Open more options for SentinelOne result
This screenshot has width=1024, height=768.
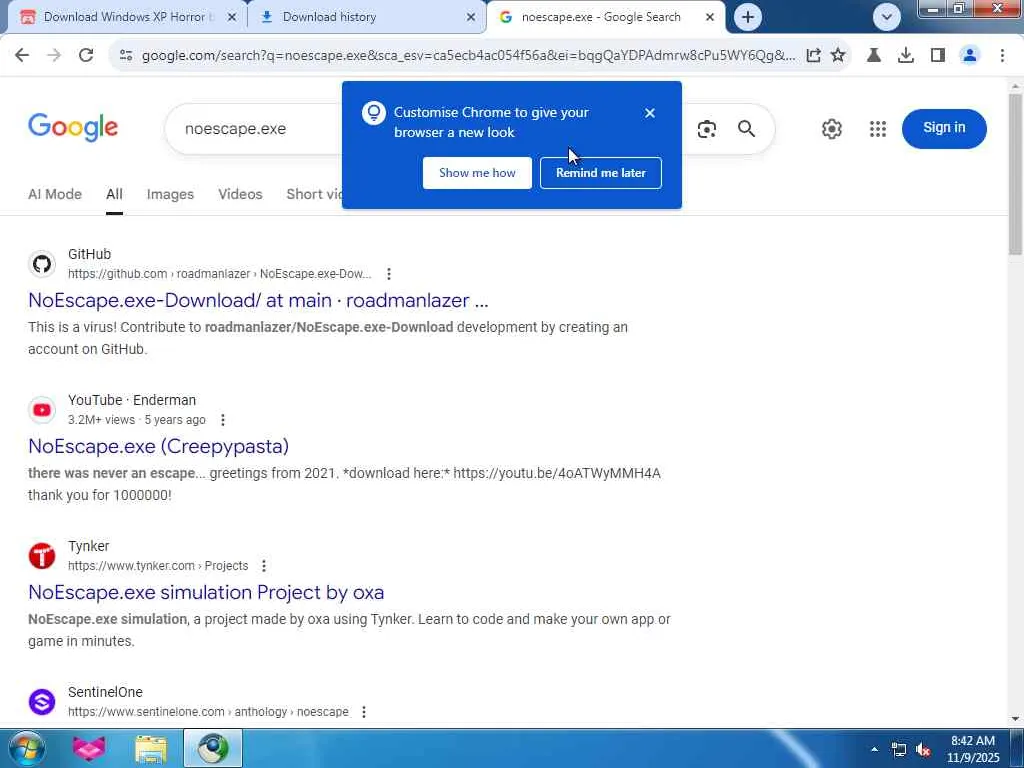pyautogui.click(x=364, y=712)
